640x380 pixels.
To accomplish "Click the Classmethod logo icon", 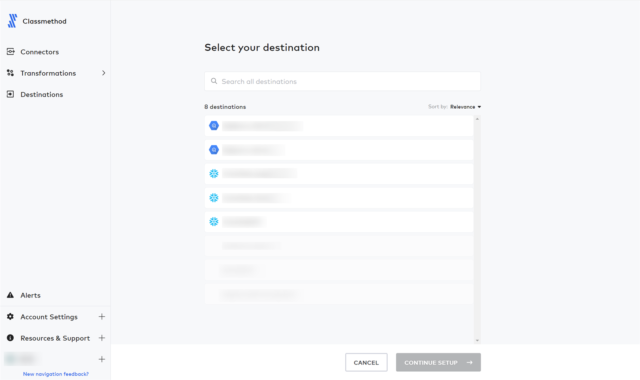I will coord(13,21).
